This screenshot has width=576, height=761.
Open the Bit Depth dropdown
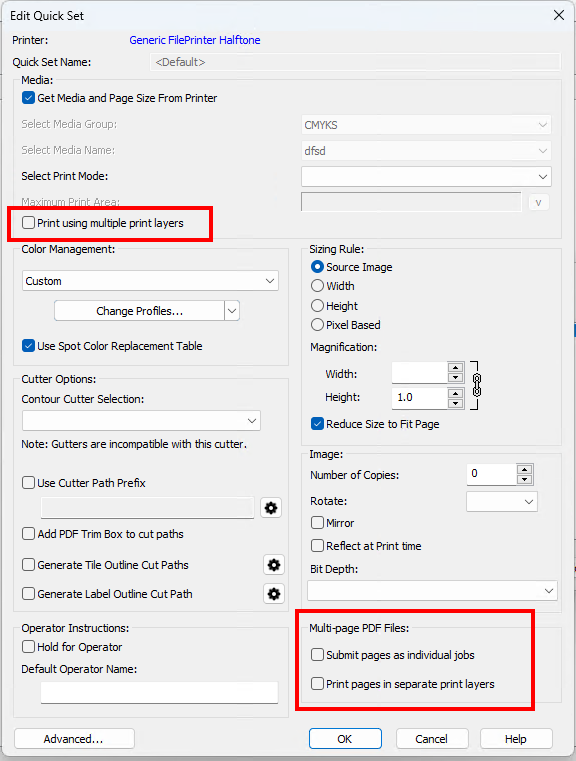(x=432, y=591)
